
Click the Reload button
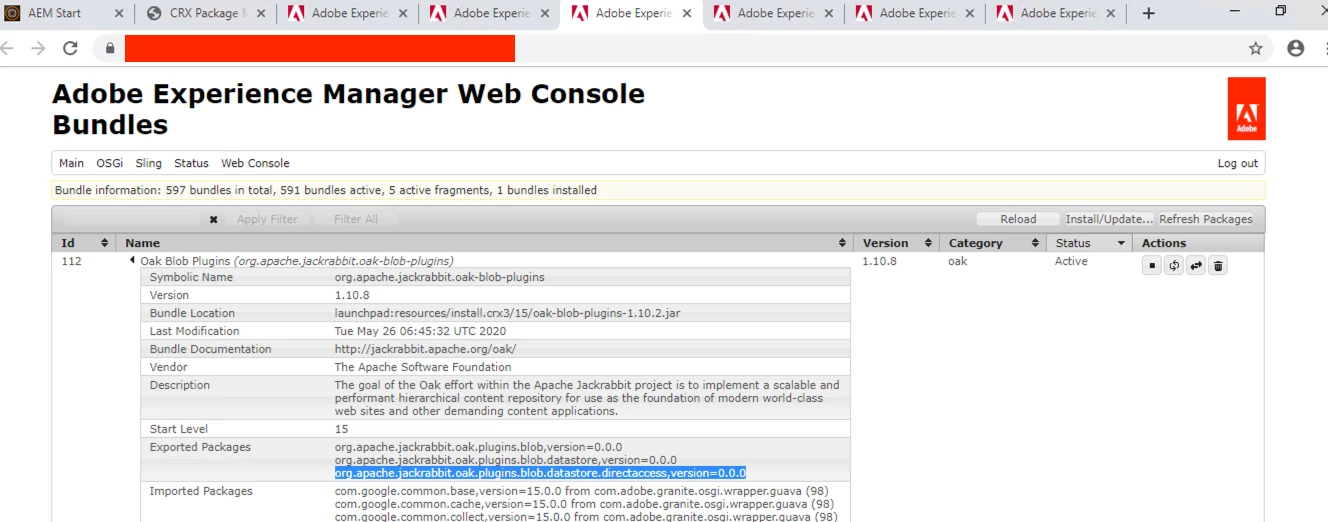tap(1018, 219)
